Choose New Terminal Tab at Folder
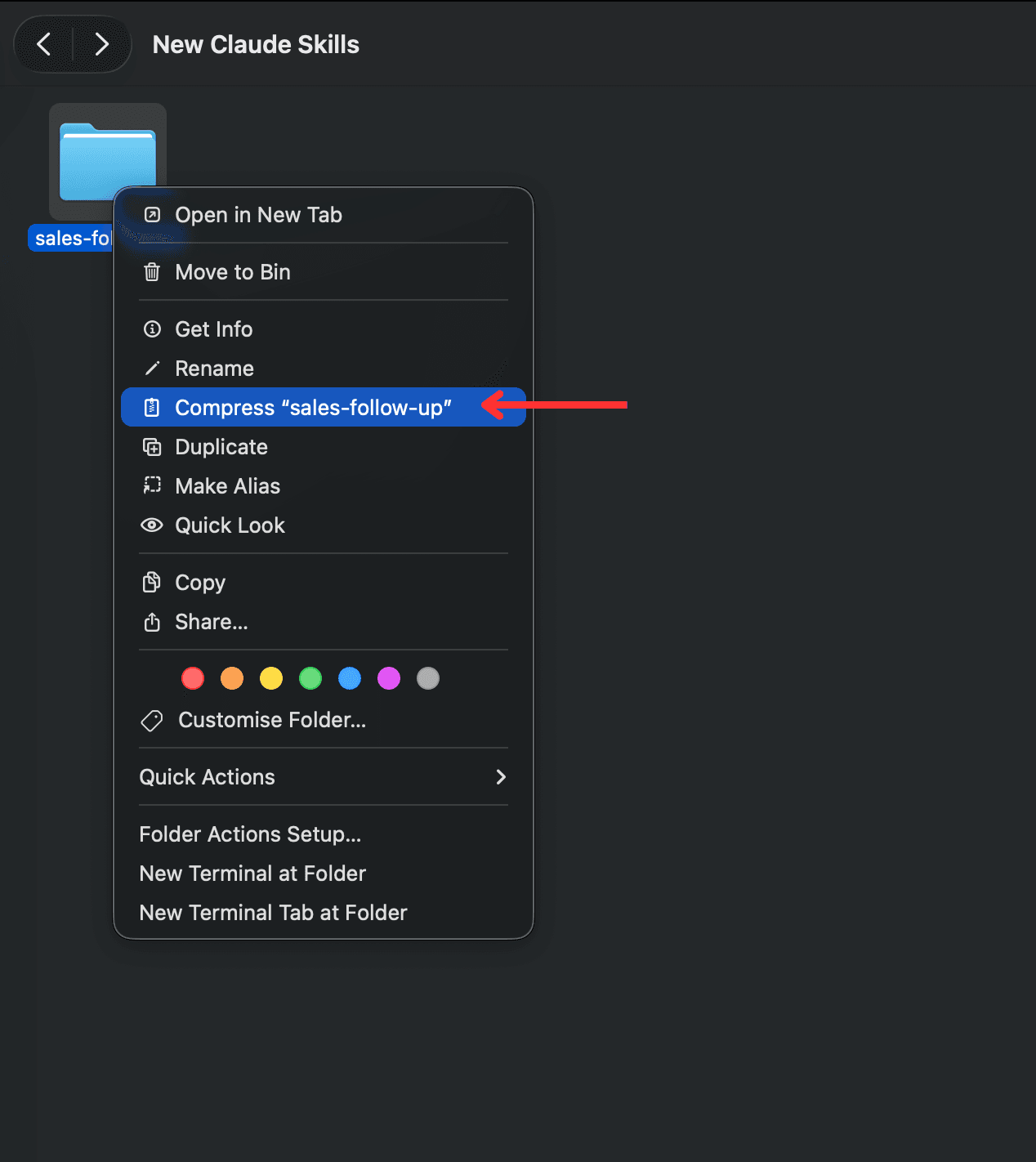 tap(323, 913)
